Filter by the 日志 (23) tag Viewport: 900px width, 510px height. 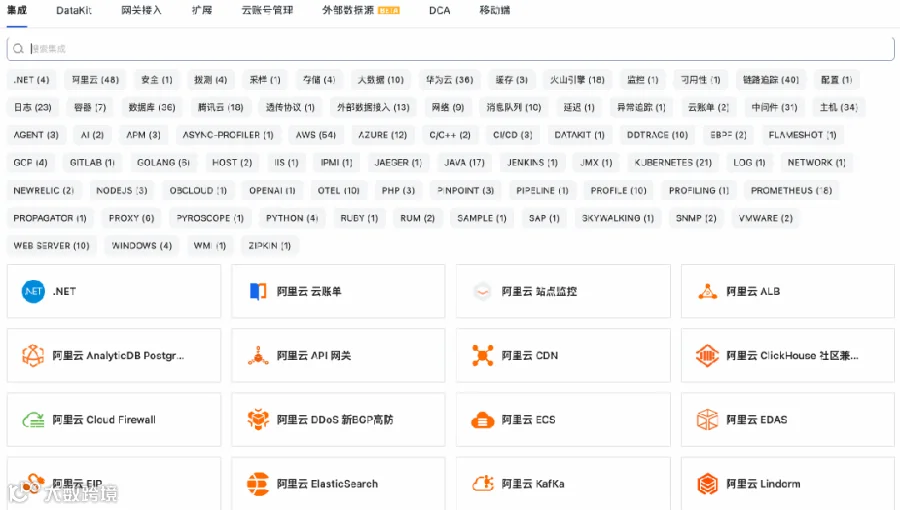tap(33, 107)
